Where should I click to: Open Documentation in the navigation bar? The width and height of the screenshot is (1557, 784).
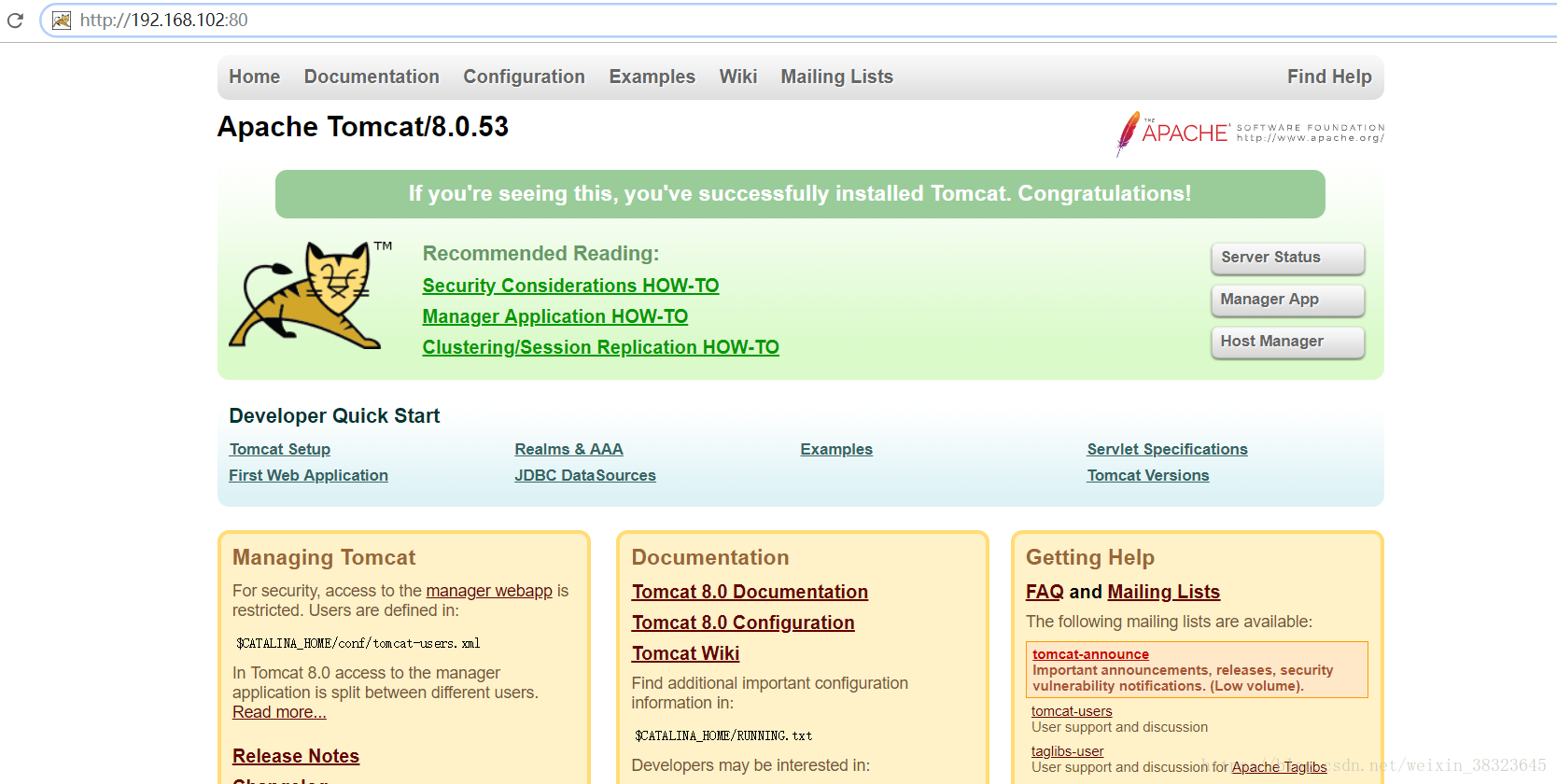(372, 77)
